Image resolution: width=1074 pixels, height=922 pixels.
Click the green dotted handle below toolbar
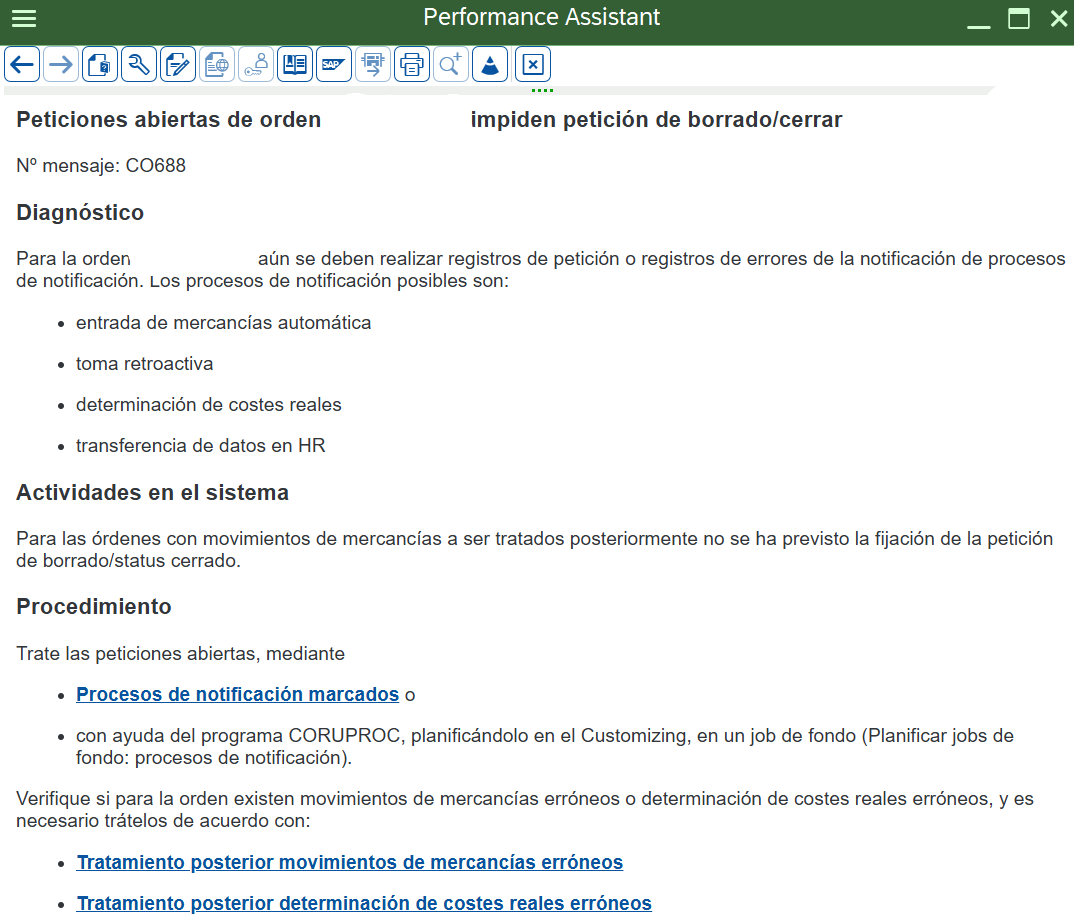click(542, 91)
